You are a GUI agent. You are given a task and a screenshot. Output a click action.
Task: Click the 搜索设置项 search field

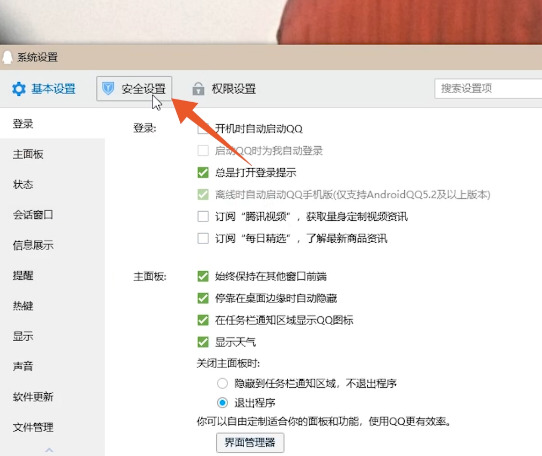pyautogui.click(x=488, y=89)
